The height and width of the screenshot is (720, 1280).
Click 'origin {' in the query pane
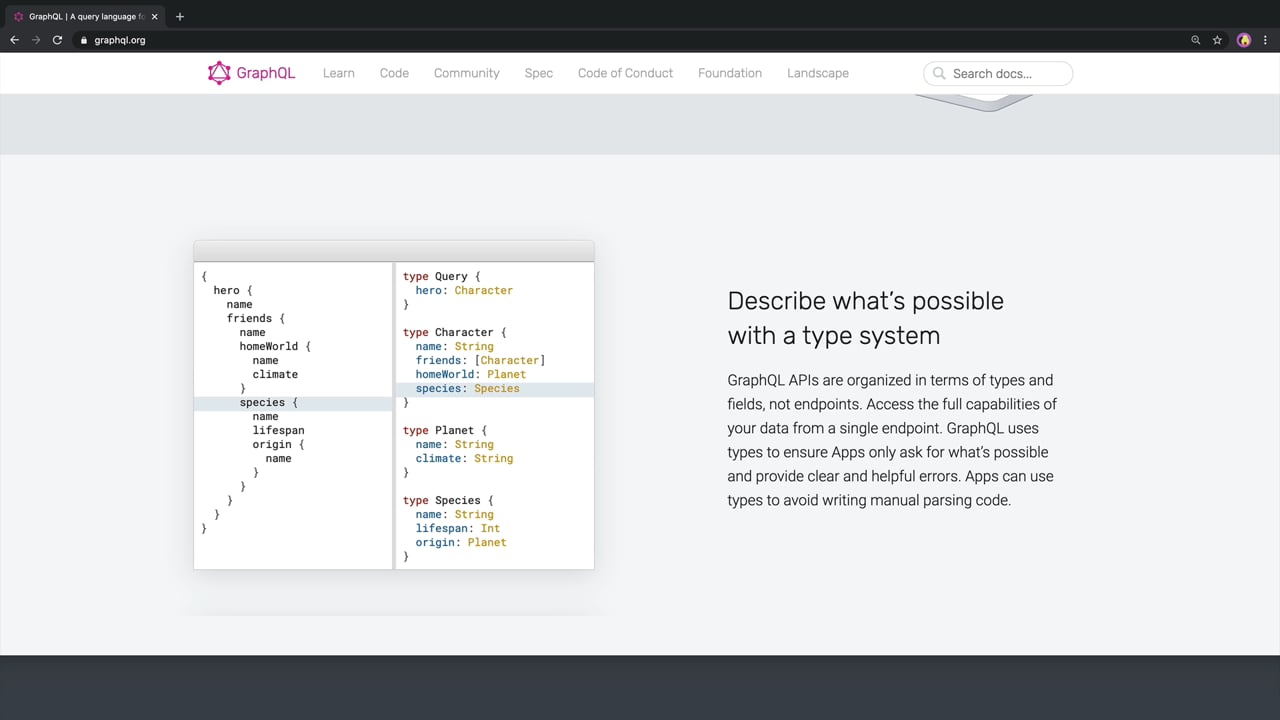coord(278,444)
